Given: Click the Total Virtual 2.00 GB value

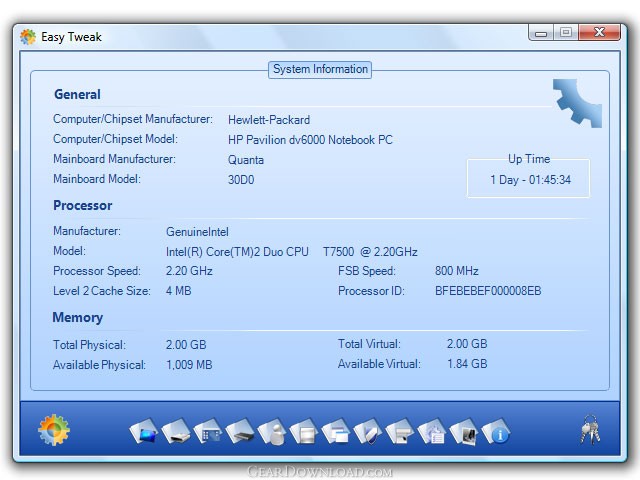Looking at the screenshot, I should coord(467,344).
